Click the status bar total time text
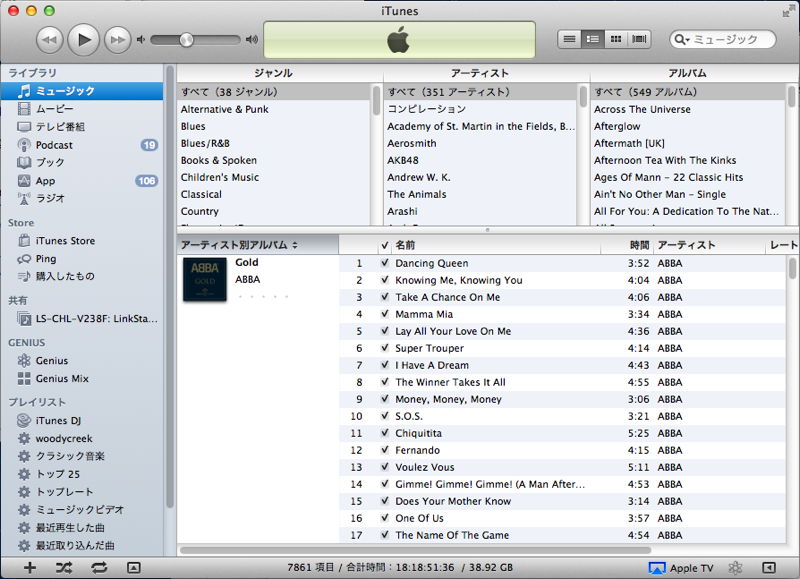Image resolution: width=800 pixels, height=579 pixels. coord(400,568)
